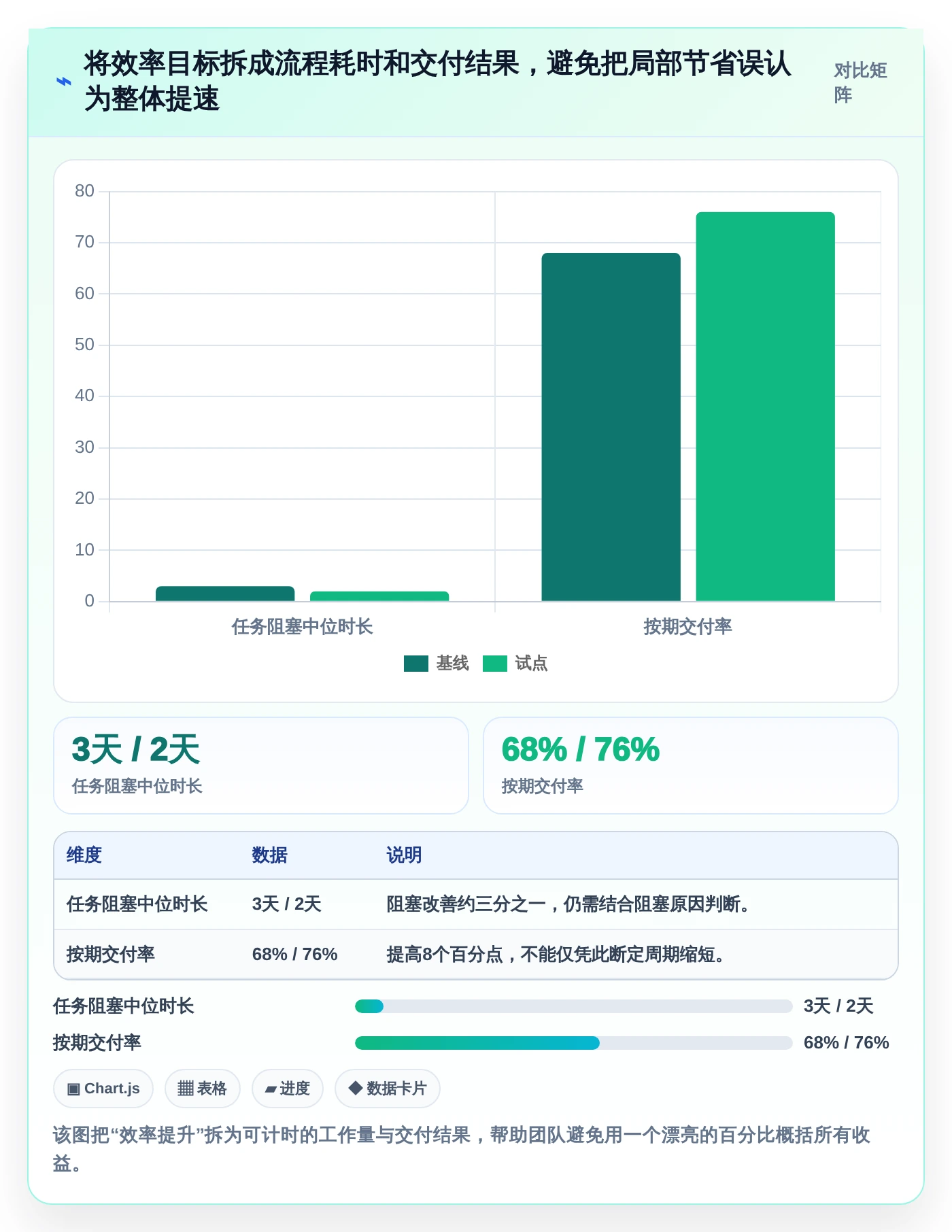Screen dimensions: 952x1232
Task: Click the diamond icon in 数据卡片 chip
Action: 355,1088
